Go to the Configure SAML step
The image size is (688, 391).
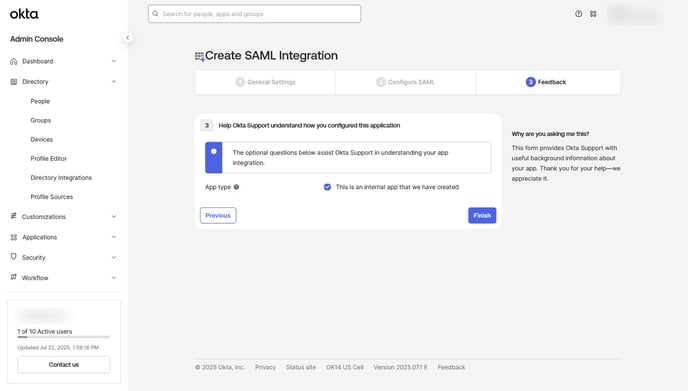(x=405, y=82)
